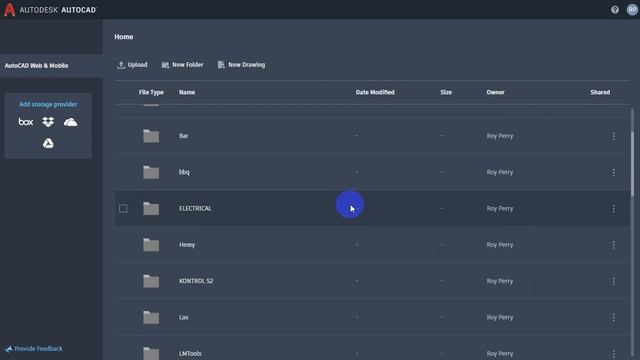Image resolution: width=640 pixels, height=360 pixels.
Task: Click the Home breadcrumb
Action: (124, 37)
